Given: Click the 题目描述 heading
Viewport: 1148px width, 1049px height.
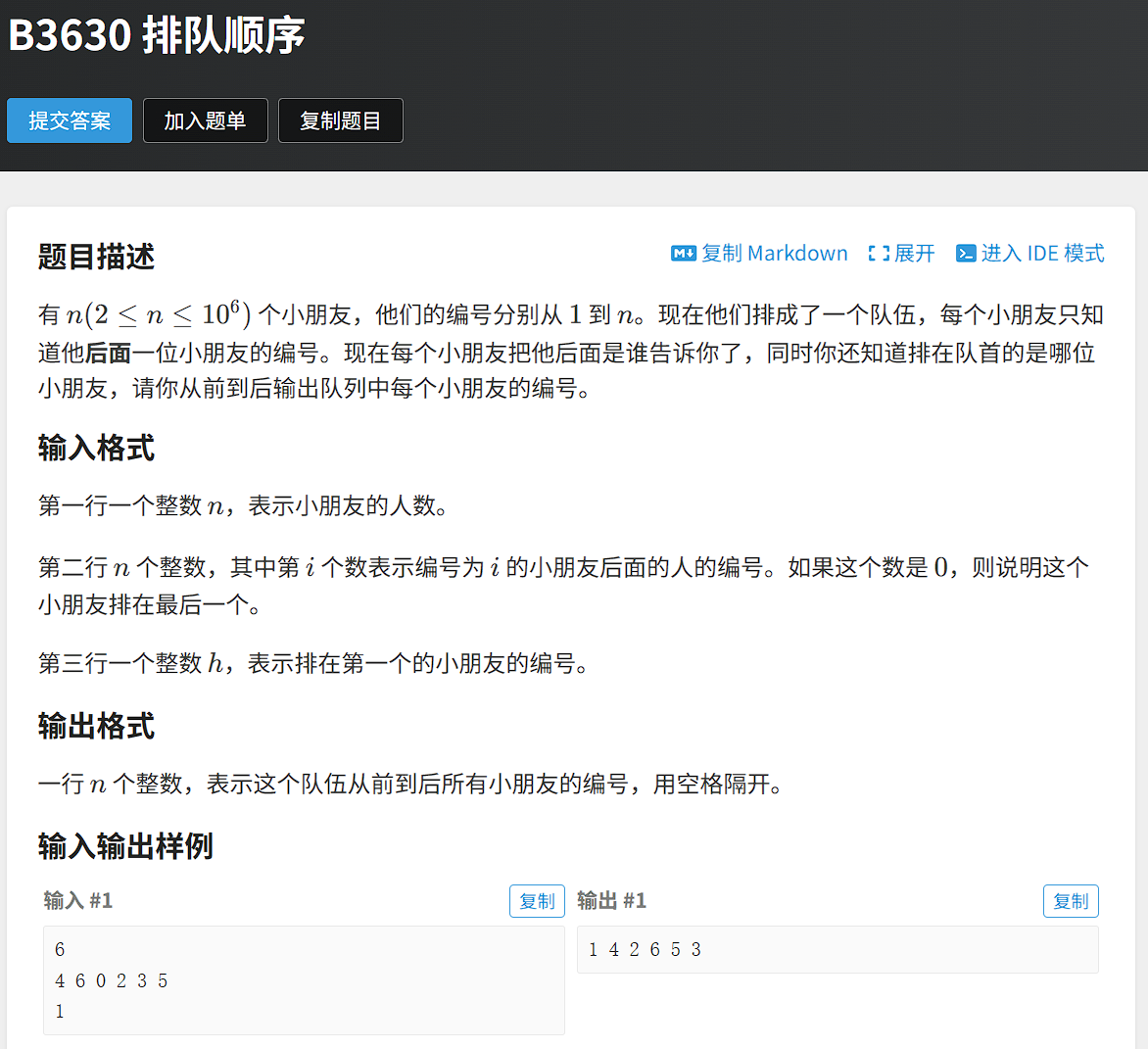Looking at the screenshot, I should point(96,257).
